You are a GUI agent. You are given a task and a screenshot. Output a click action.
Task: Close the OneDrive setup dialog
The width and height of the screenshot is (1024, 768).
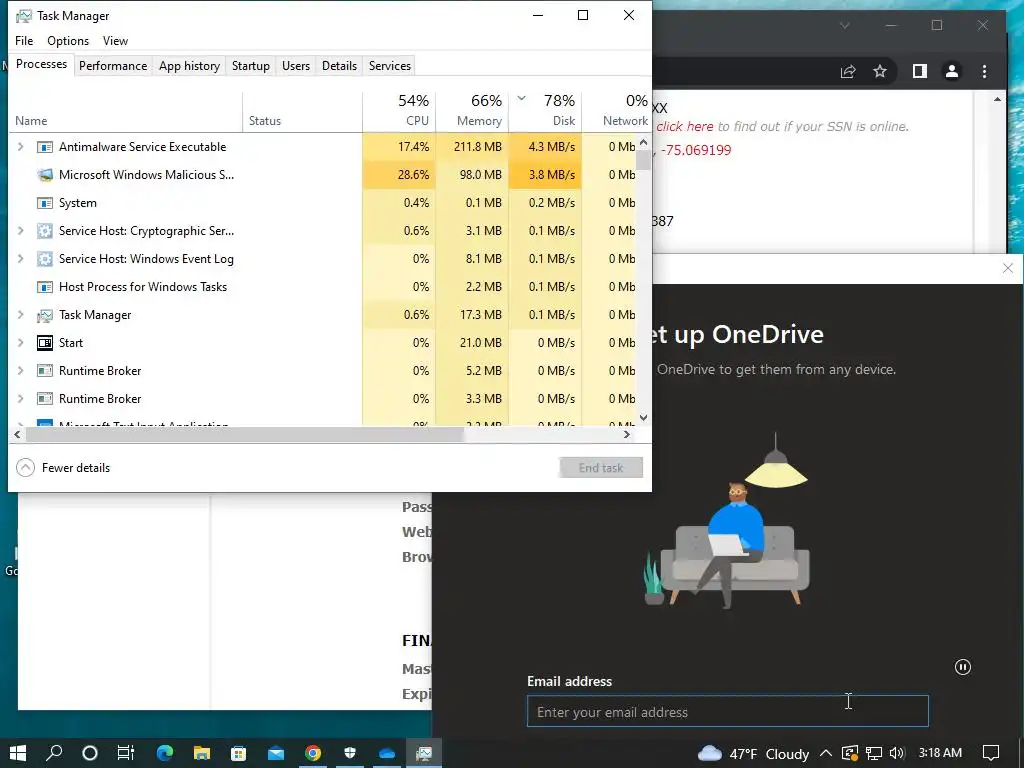click(x=1008, y=268)
